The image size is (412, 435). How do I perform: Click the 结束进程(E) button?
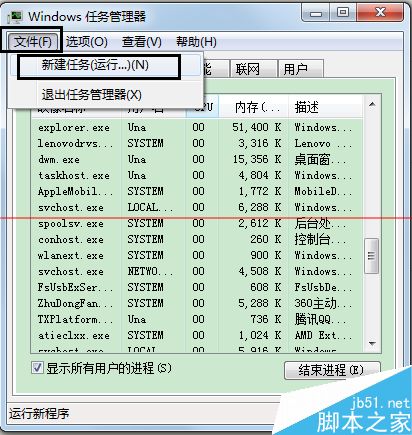point(332,370)
